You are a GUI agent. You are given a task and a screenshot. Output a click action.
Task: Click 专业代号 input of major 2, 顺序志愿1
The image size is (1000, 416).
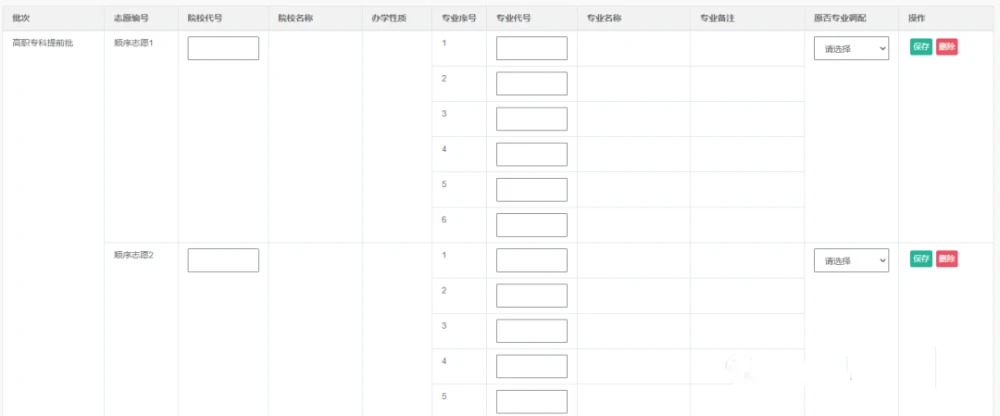coord(531,84)
